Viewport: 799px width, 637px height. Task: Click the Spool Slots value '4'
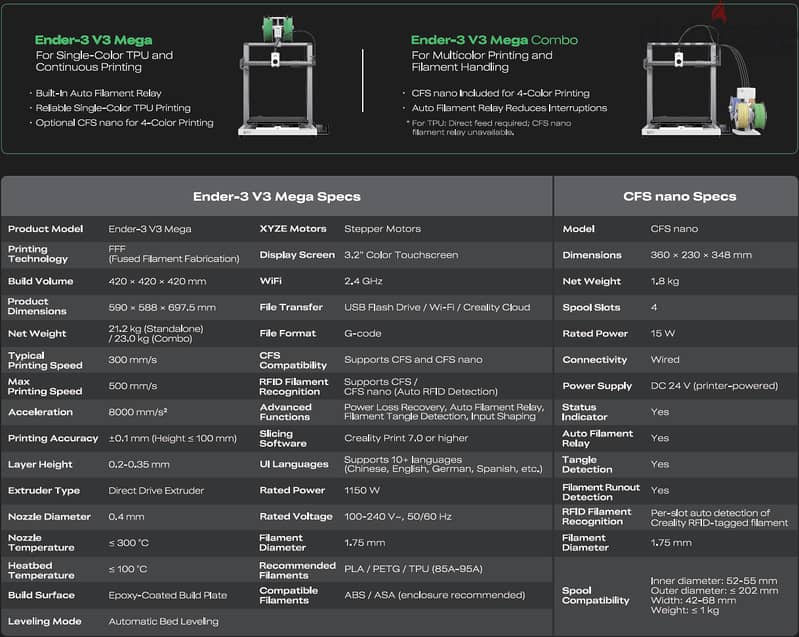(654, 307)
